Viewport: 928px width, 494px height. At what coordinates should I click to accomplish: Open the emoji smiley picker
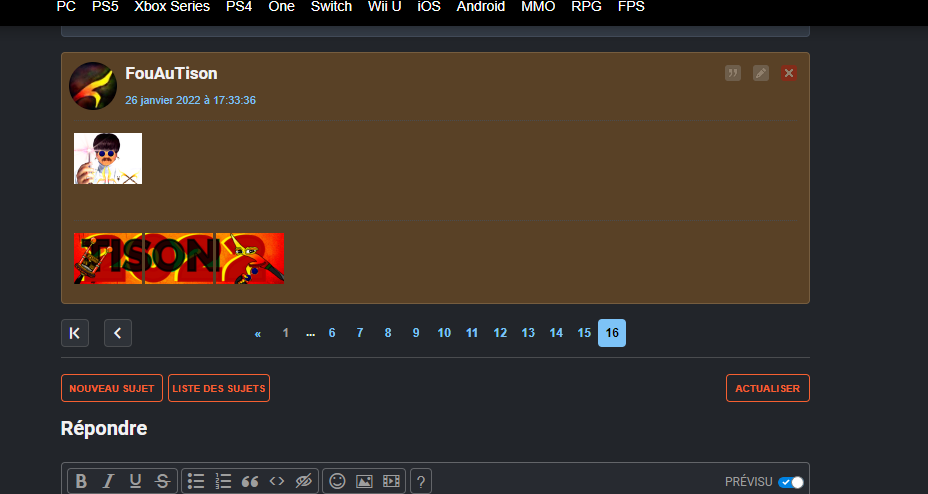(x=337, y=481)
